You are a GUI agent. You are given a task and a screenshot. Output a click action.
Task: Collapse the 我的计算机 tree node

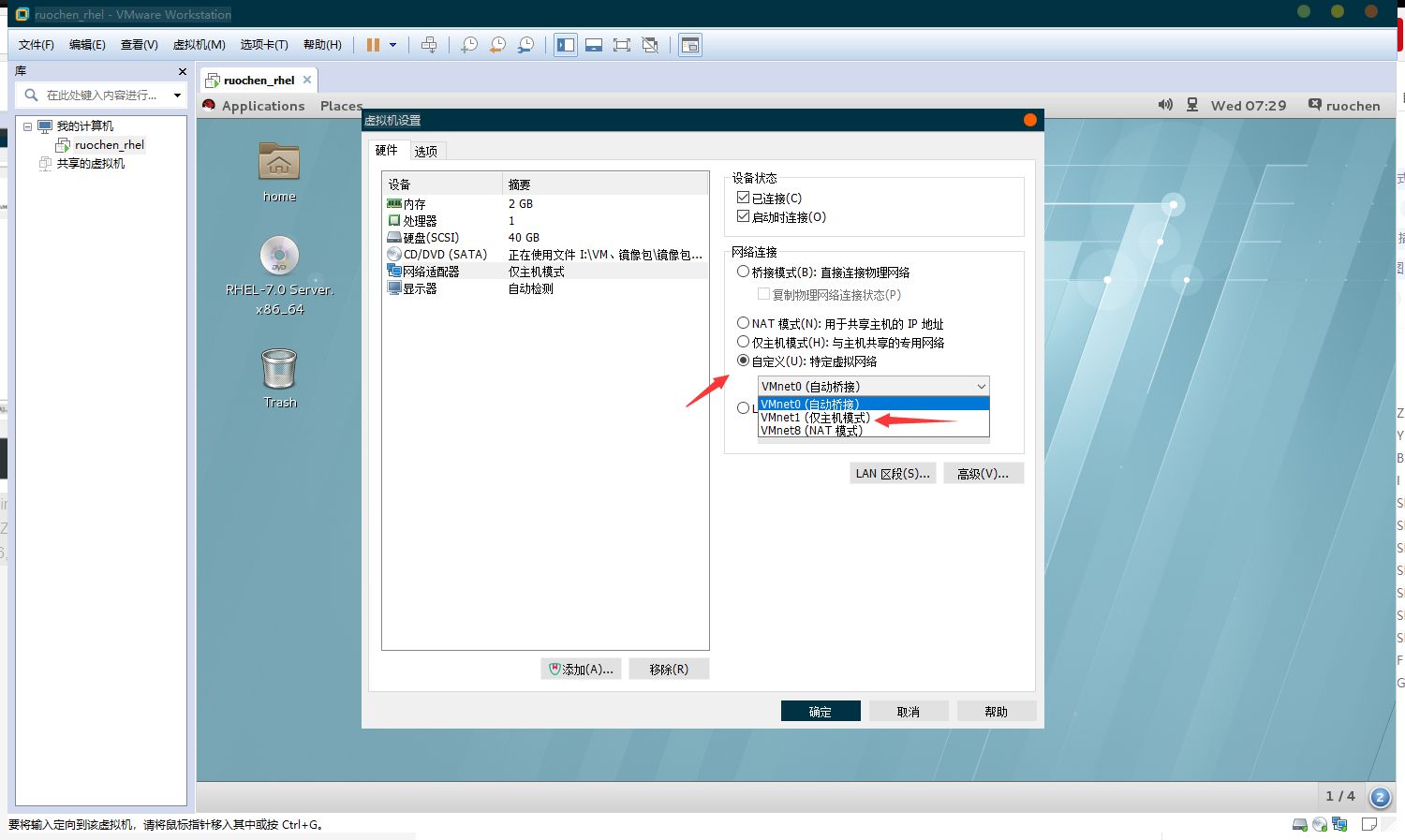click(x=28, y=126)
